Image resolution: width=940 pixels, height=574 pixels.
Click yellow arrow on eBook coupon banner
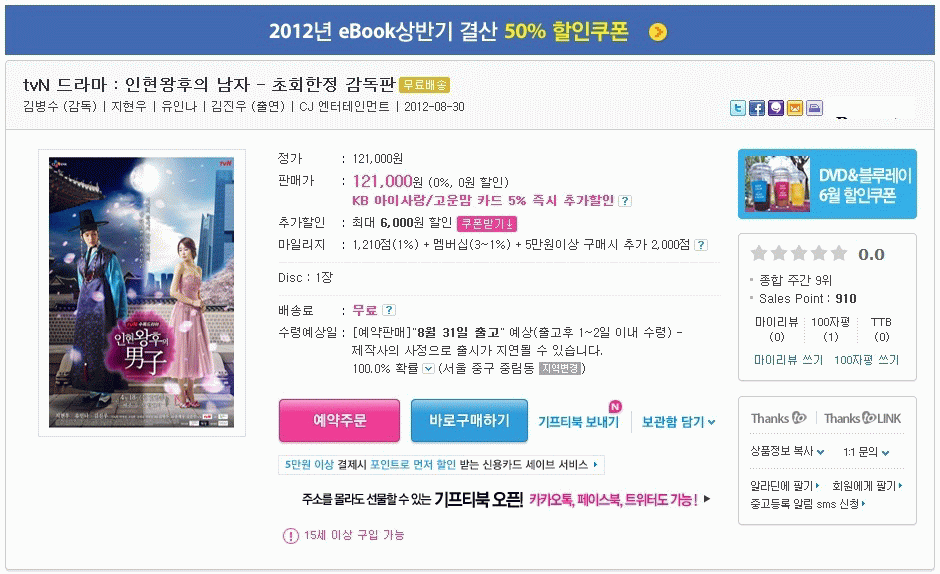tap(658, 32)
